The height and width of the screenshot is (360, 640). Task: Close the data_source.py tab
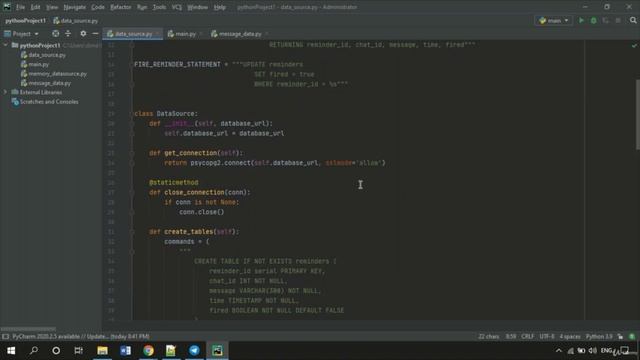[158, 34]
